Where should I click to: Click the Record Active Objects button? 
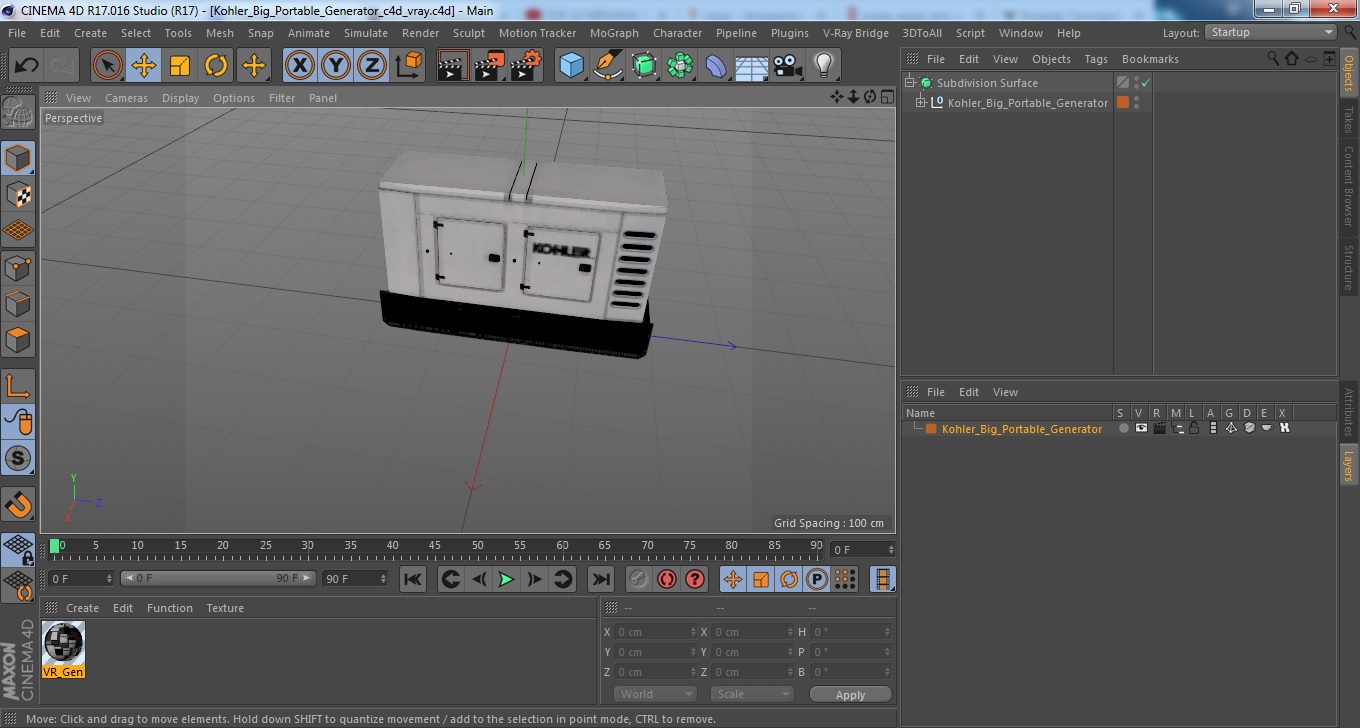point(638,579)
